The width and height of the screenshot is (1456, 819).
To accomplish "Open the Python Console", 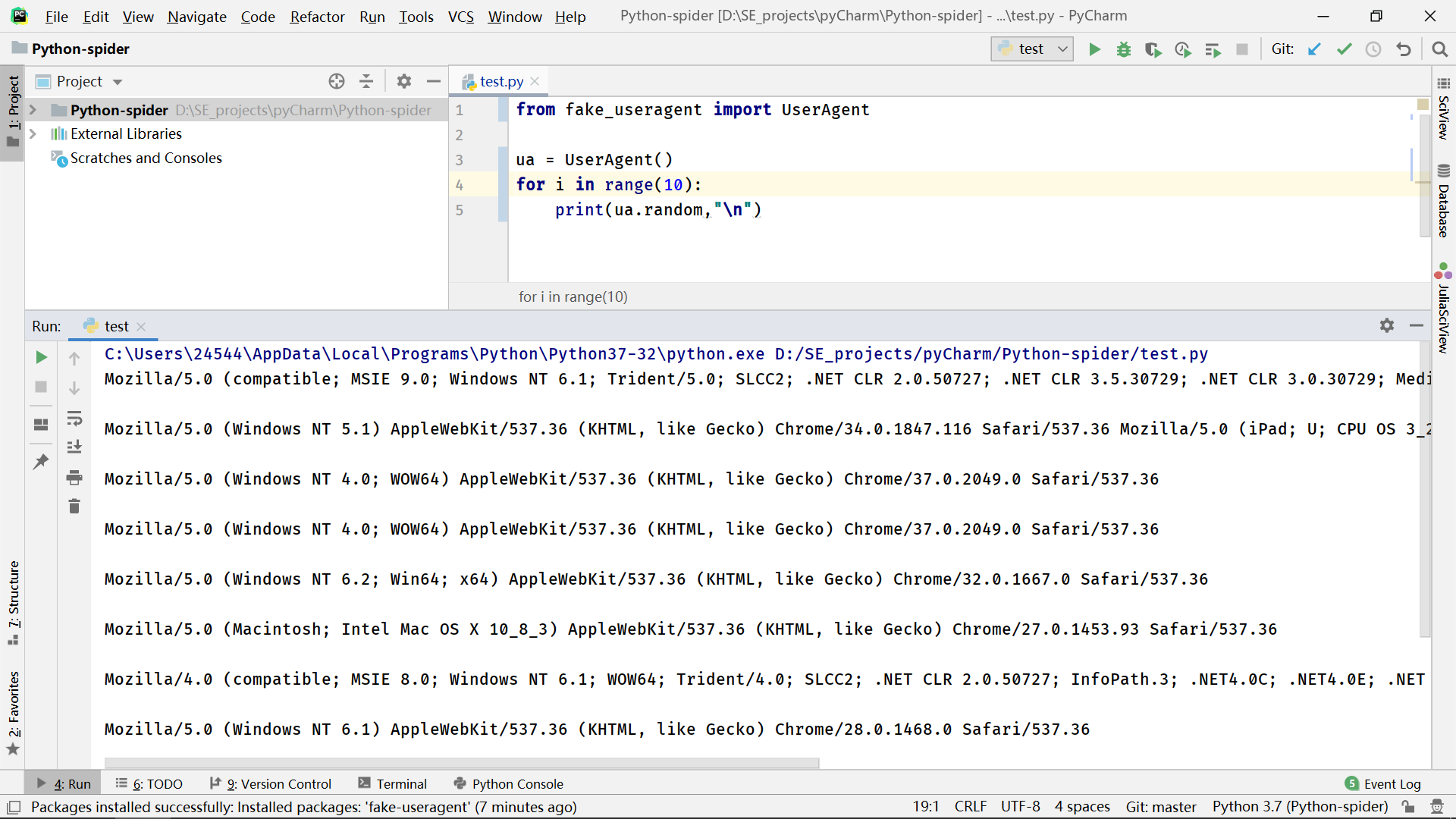I will 516,783.
